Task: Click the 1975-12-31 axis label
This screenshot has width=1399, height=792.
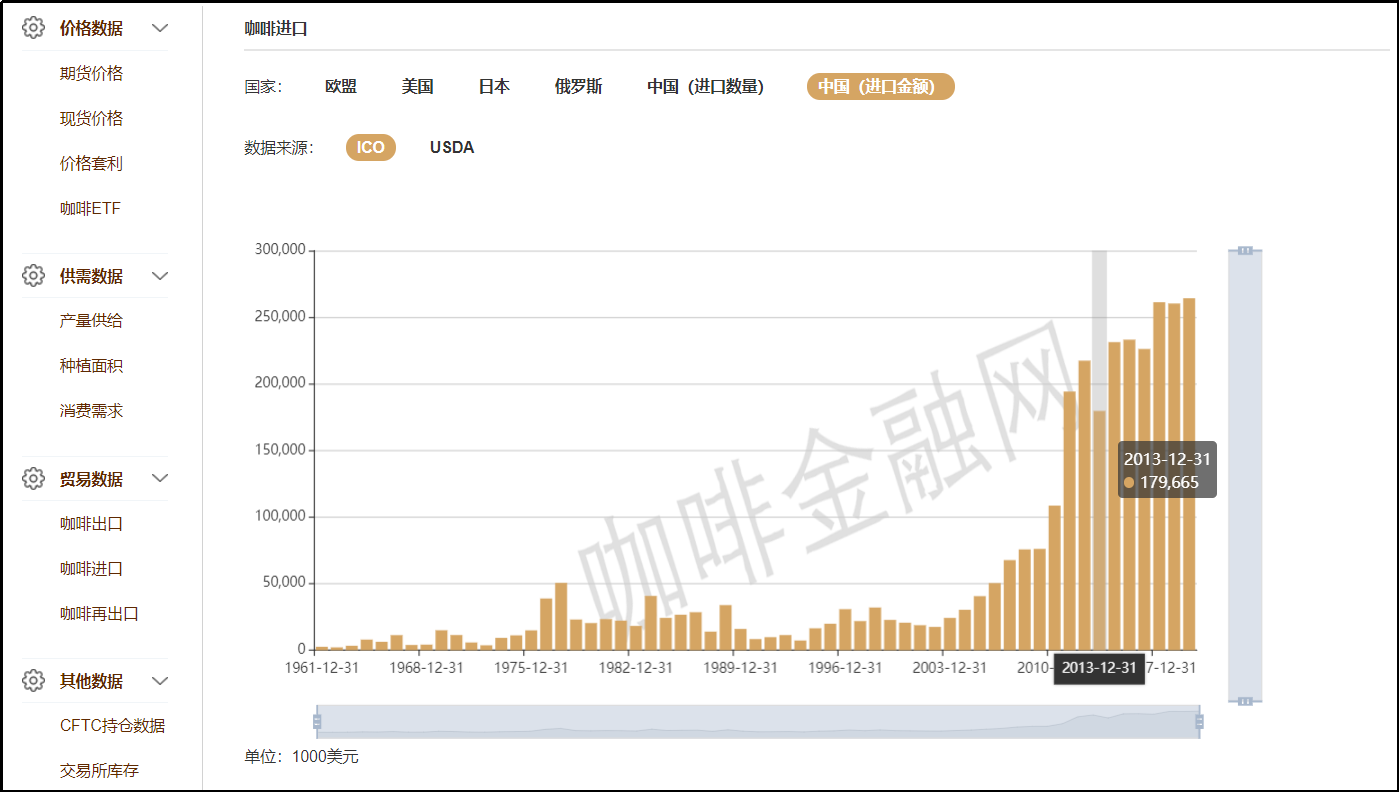Action: 529,667
